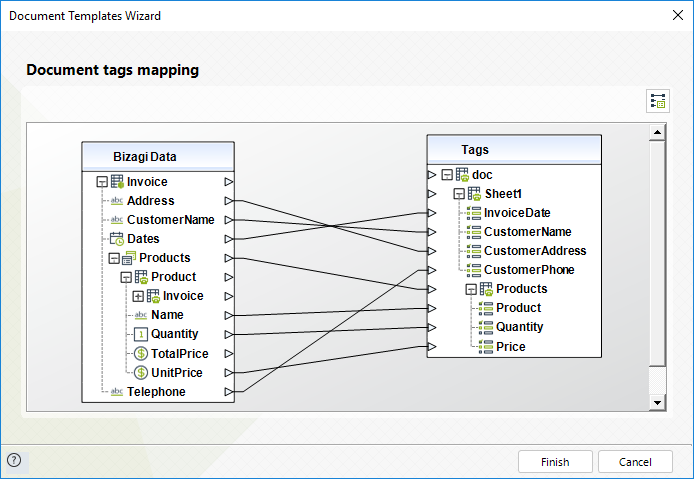Close the Document Templates Wizard window
Viewport: 694px width, 479px height.
coord(678,15)
